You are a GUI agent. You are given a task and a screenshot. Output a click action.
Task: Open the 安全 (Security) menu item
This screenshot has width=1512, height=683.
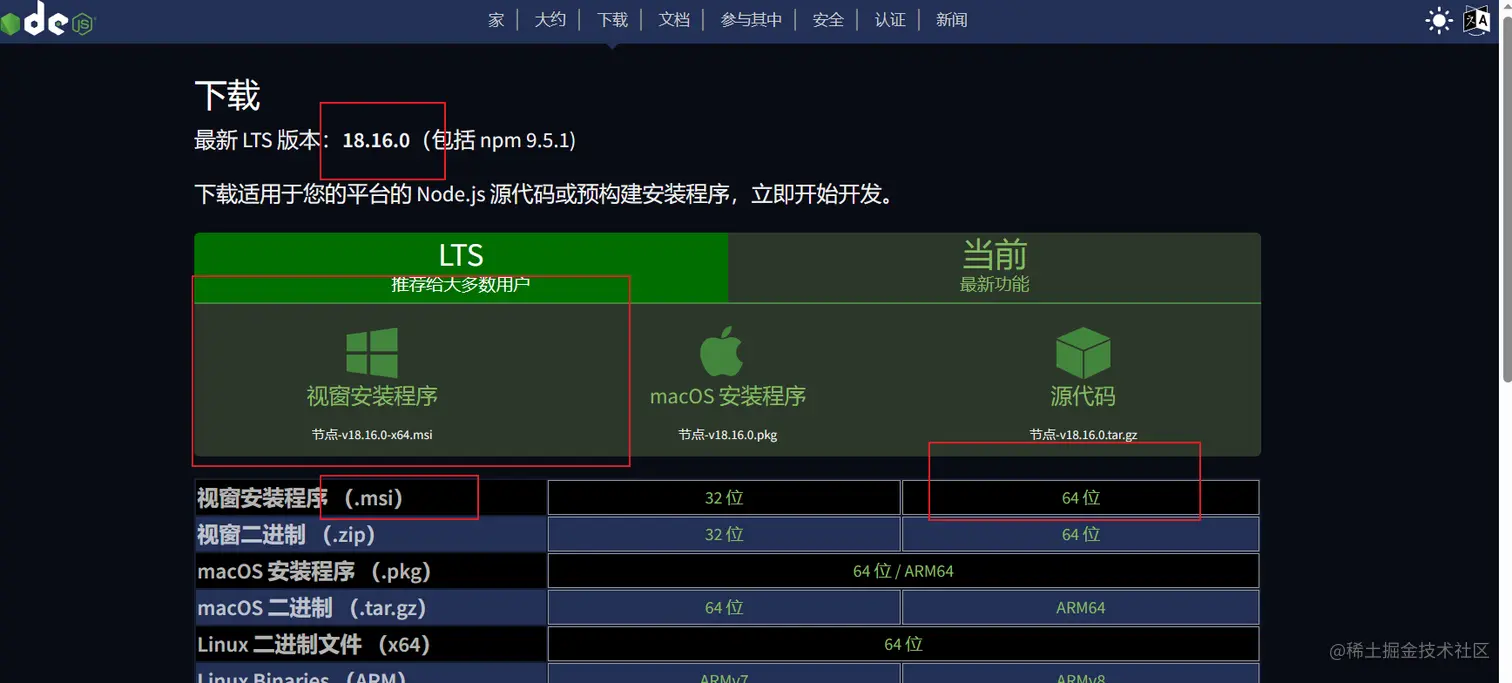828,20
